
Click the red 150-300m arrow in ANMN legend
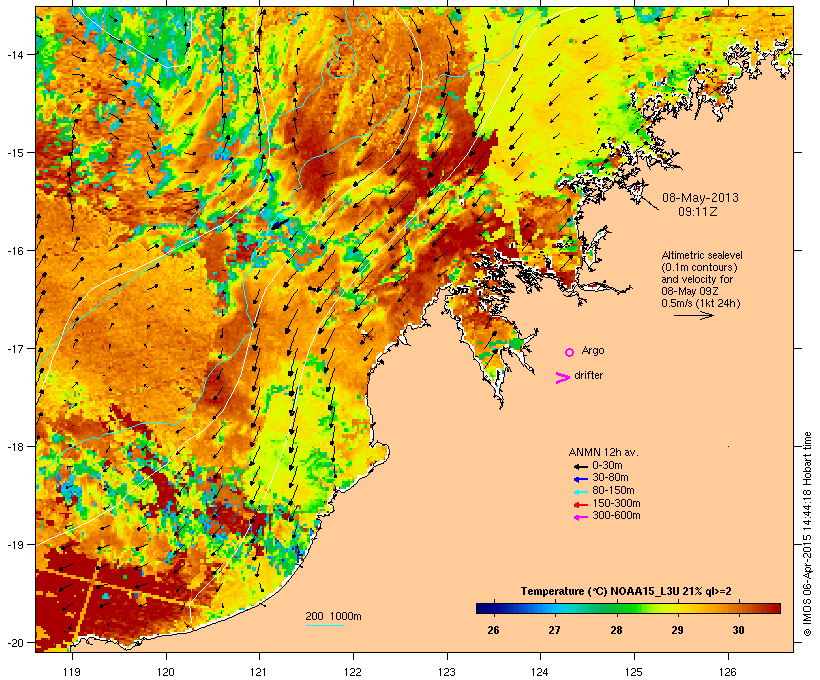click(x=580, y=504)
